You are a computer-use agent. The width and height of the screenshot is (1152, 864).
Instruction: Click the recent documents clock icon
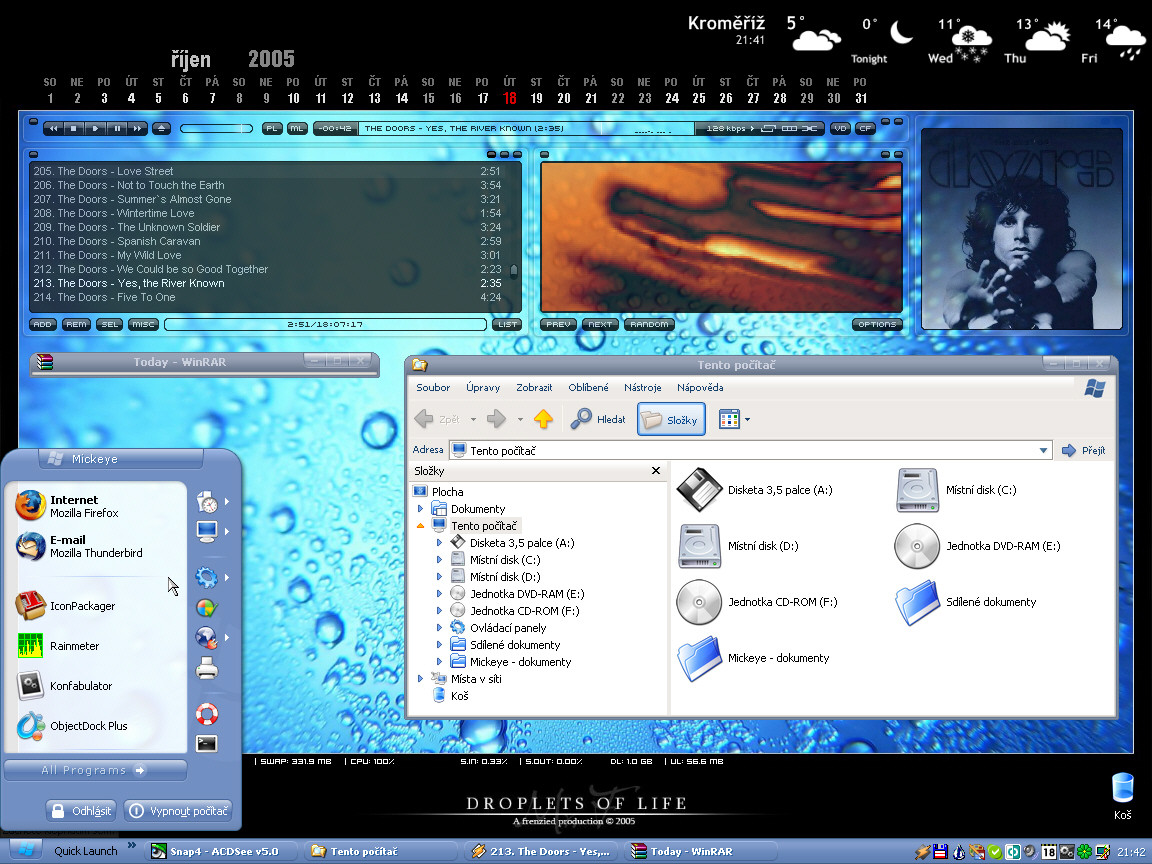[x=207, y=502]
